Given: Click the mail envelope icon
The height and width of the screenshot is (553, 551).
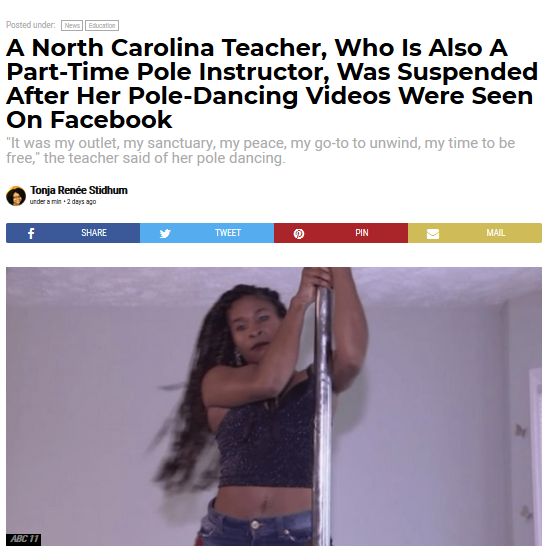Looking at the screenshot, I should click(433, 234).
